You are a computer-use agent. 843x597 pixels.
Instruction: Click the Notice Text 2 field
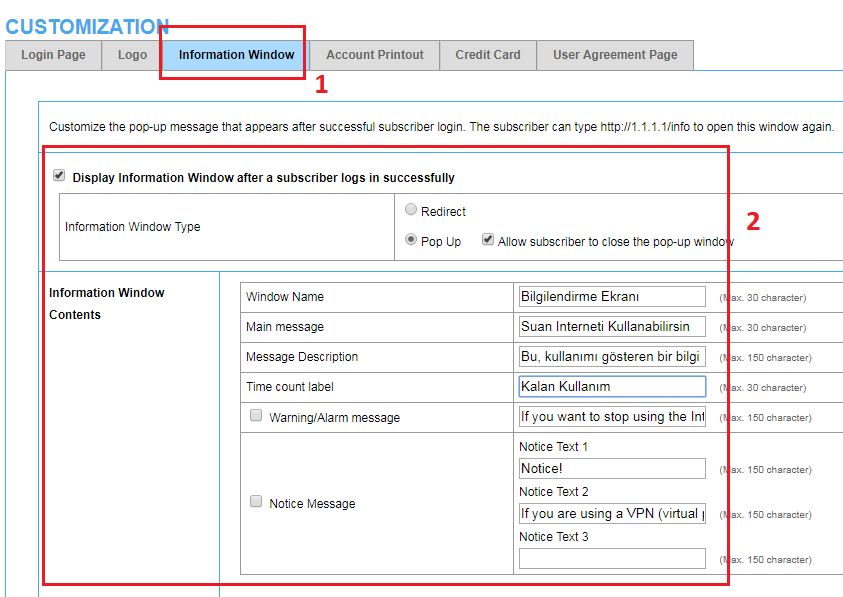tap(612, 514)
